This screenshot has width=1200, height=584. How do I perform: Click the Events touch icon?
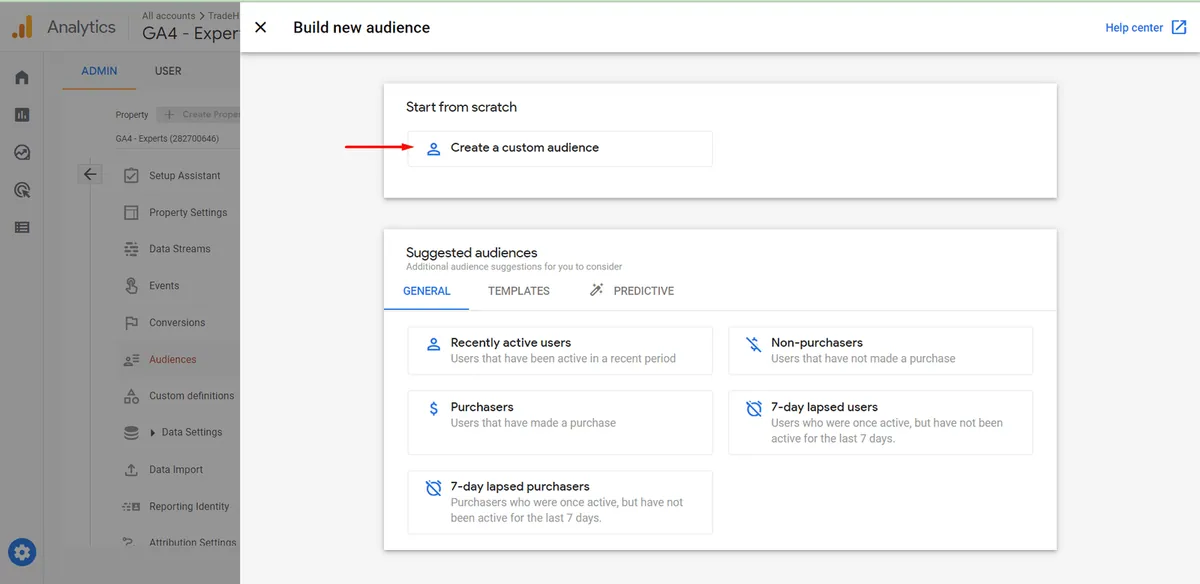point(131,286)
